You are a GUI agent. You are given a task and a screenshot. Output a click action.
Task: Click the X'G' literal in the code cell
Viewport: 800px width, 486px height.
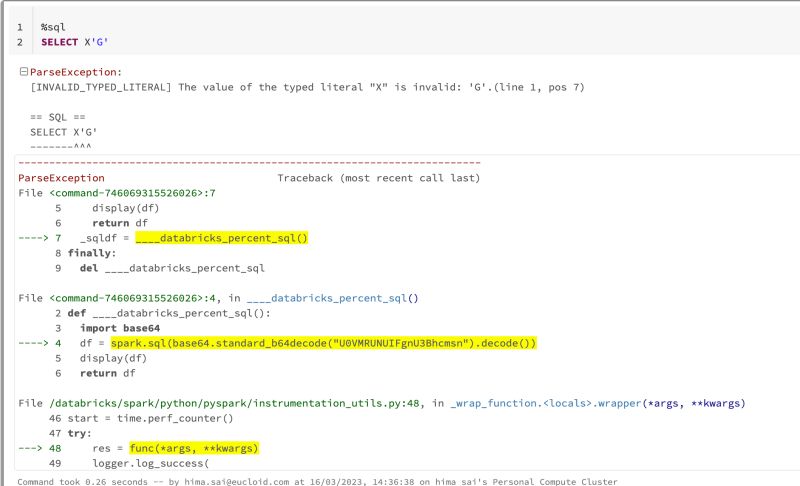(96, 42)
